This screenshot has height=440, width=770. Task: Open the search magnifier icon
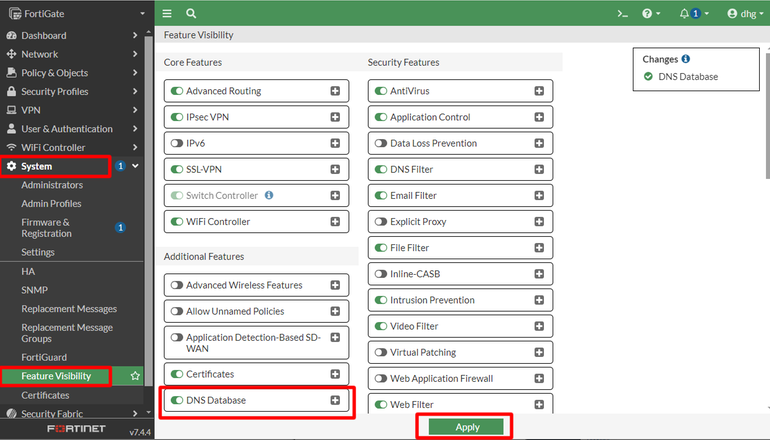coord(191,14)
